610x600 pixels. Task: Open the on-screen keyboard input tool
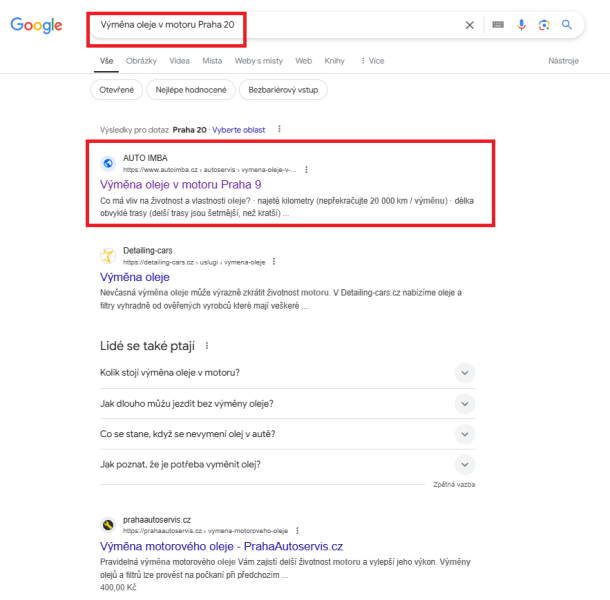pos(498,25)
